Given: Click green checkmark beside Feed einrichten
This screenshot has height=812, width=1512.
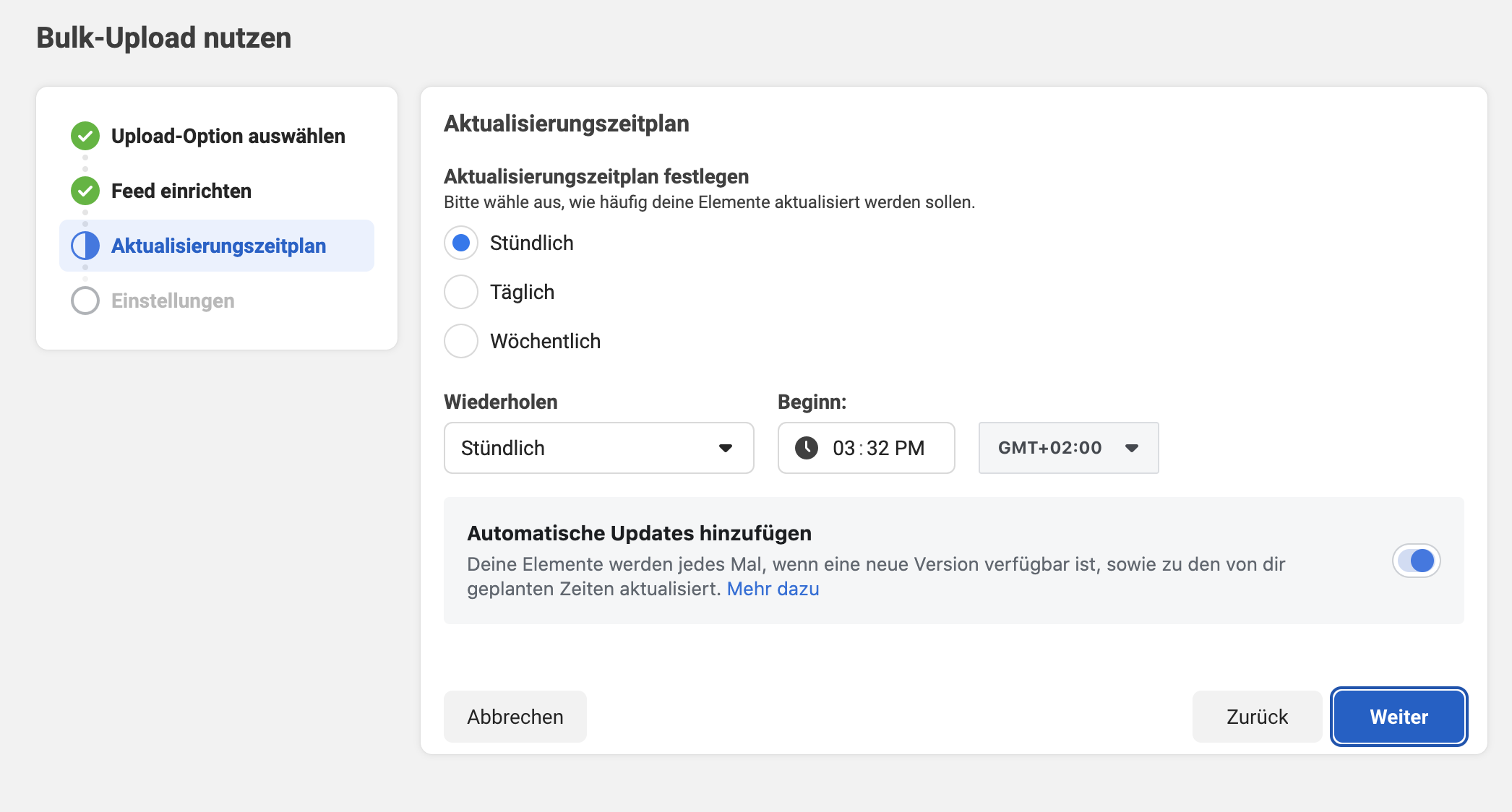Looking at the screenshot, I should [x=85, y=191].
